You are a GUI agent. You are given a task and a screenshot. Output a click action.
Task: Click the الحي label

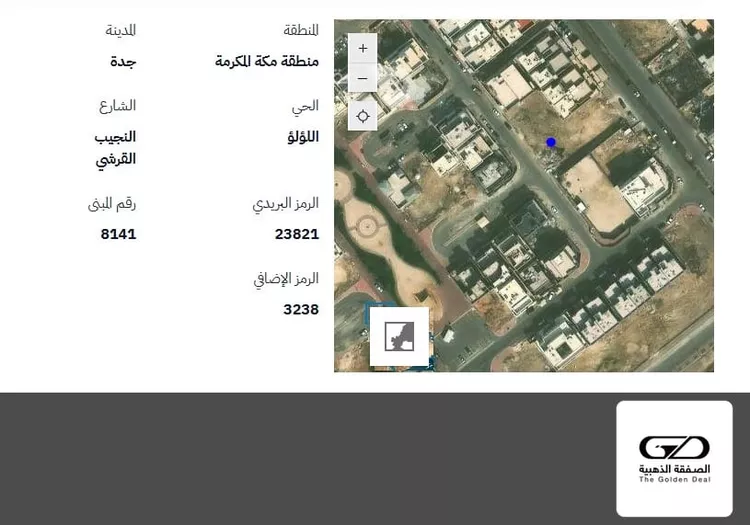[x=305, y=107]
